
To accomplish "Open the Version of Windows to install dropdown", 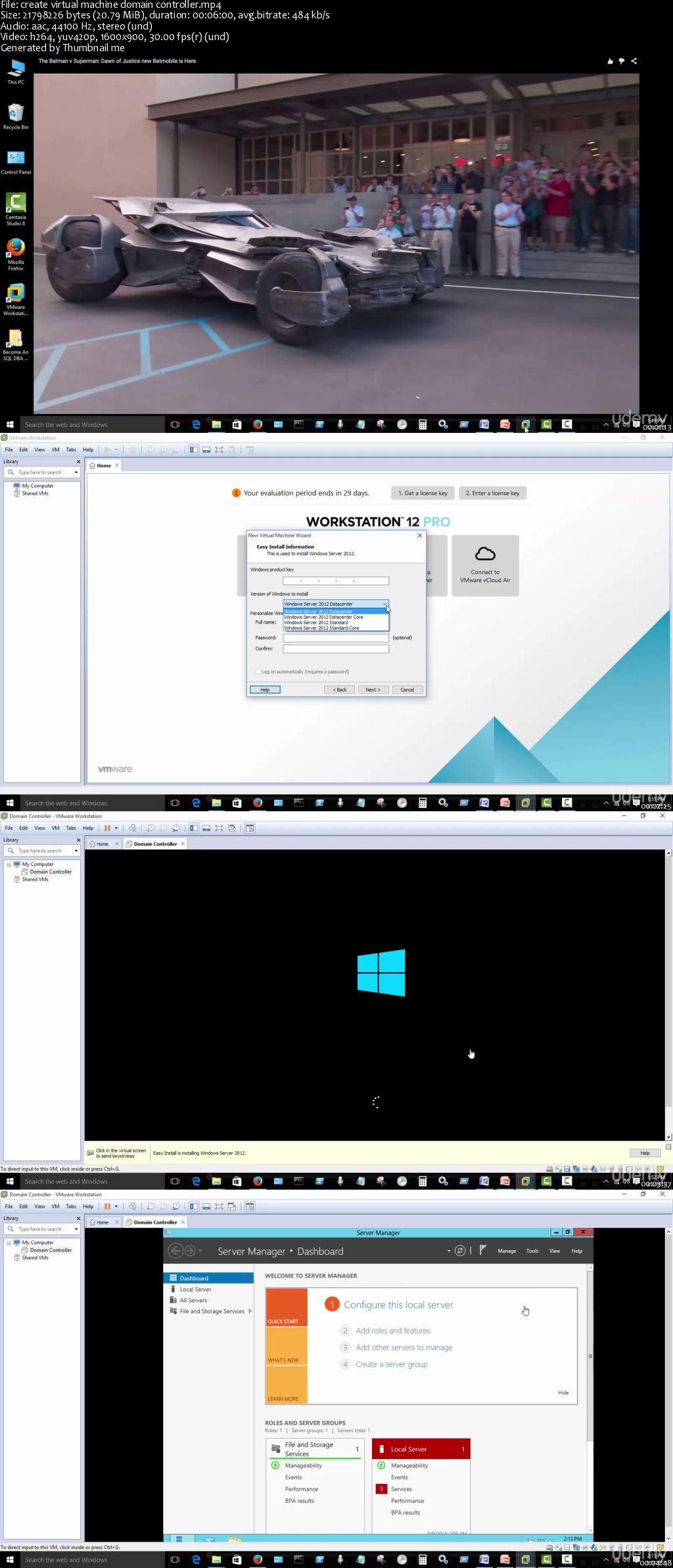I will click(x=336, y=604).
